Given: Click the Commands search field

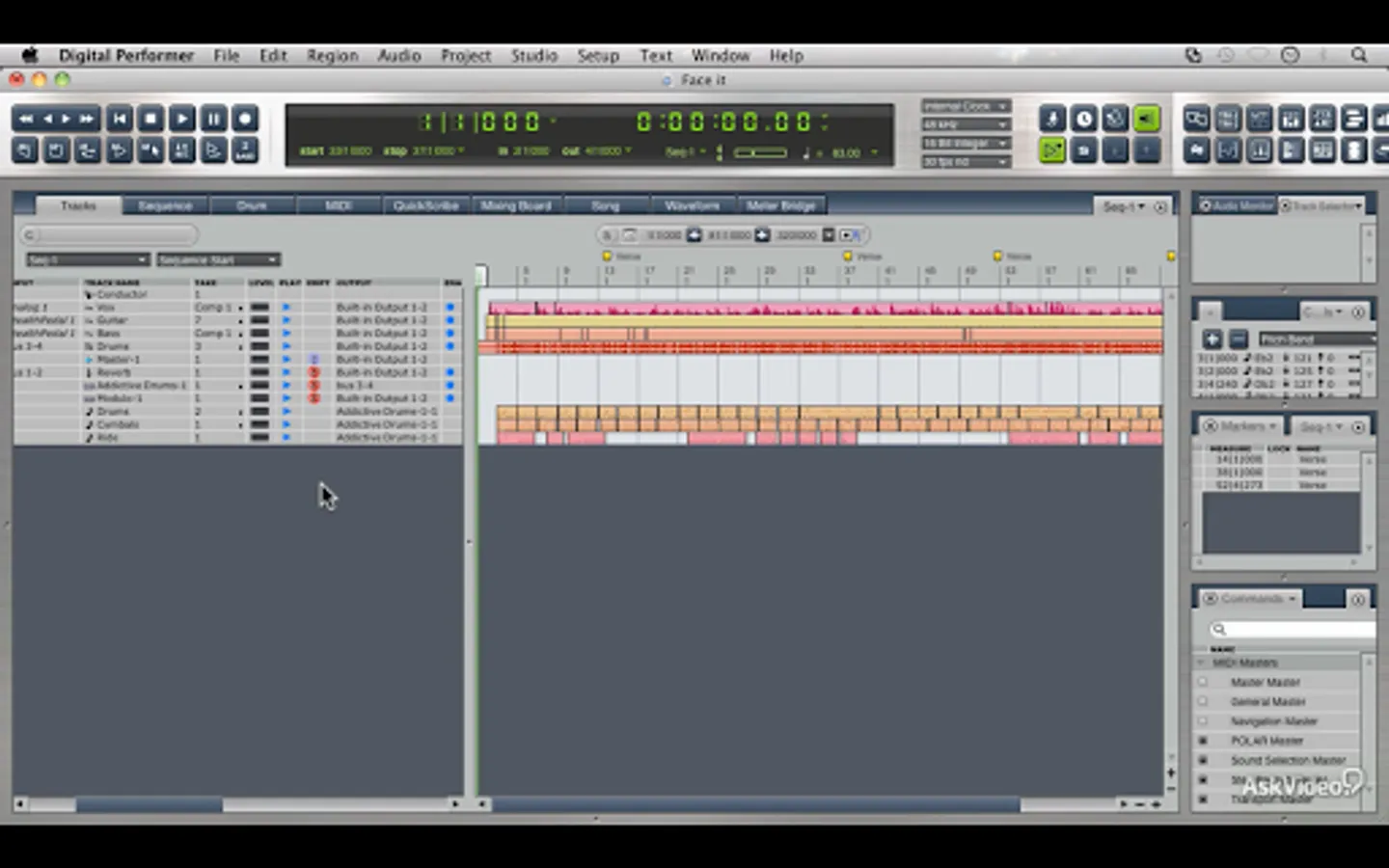Looking at the screenshot, I should (x=1292, y=630).
